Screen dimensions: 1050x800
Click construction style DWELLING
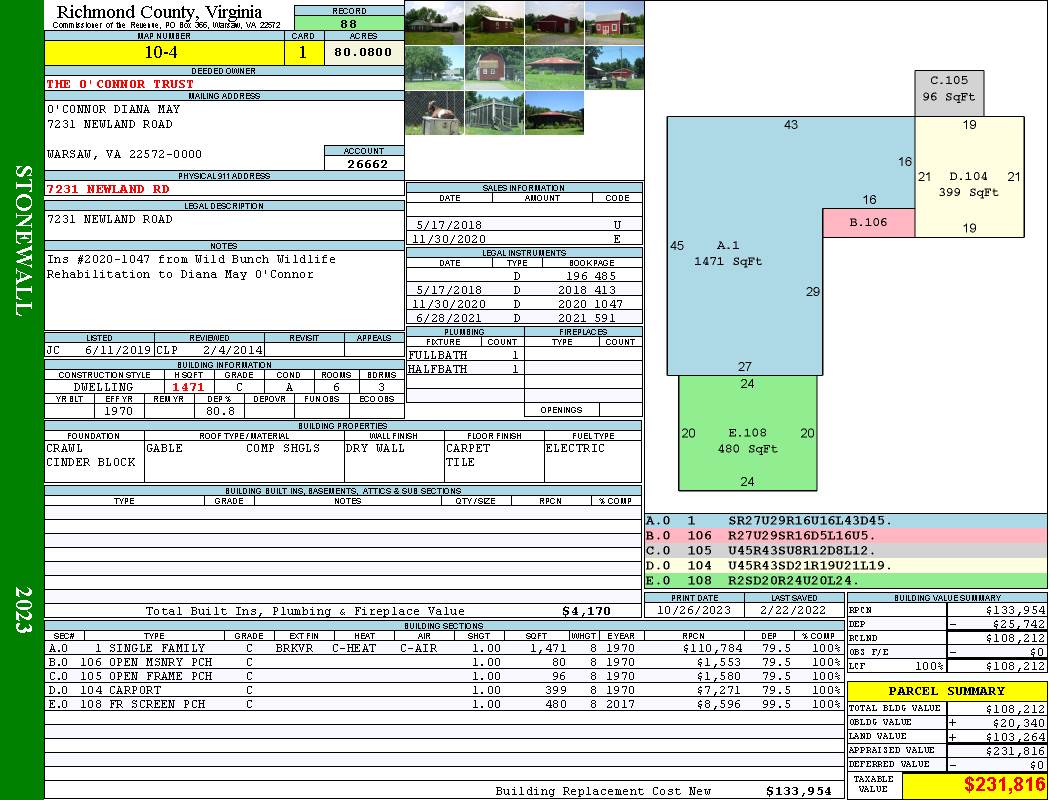104,387
